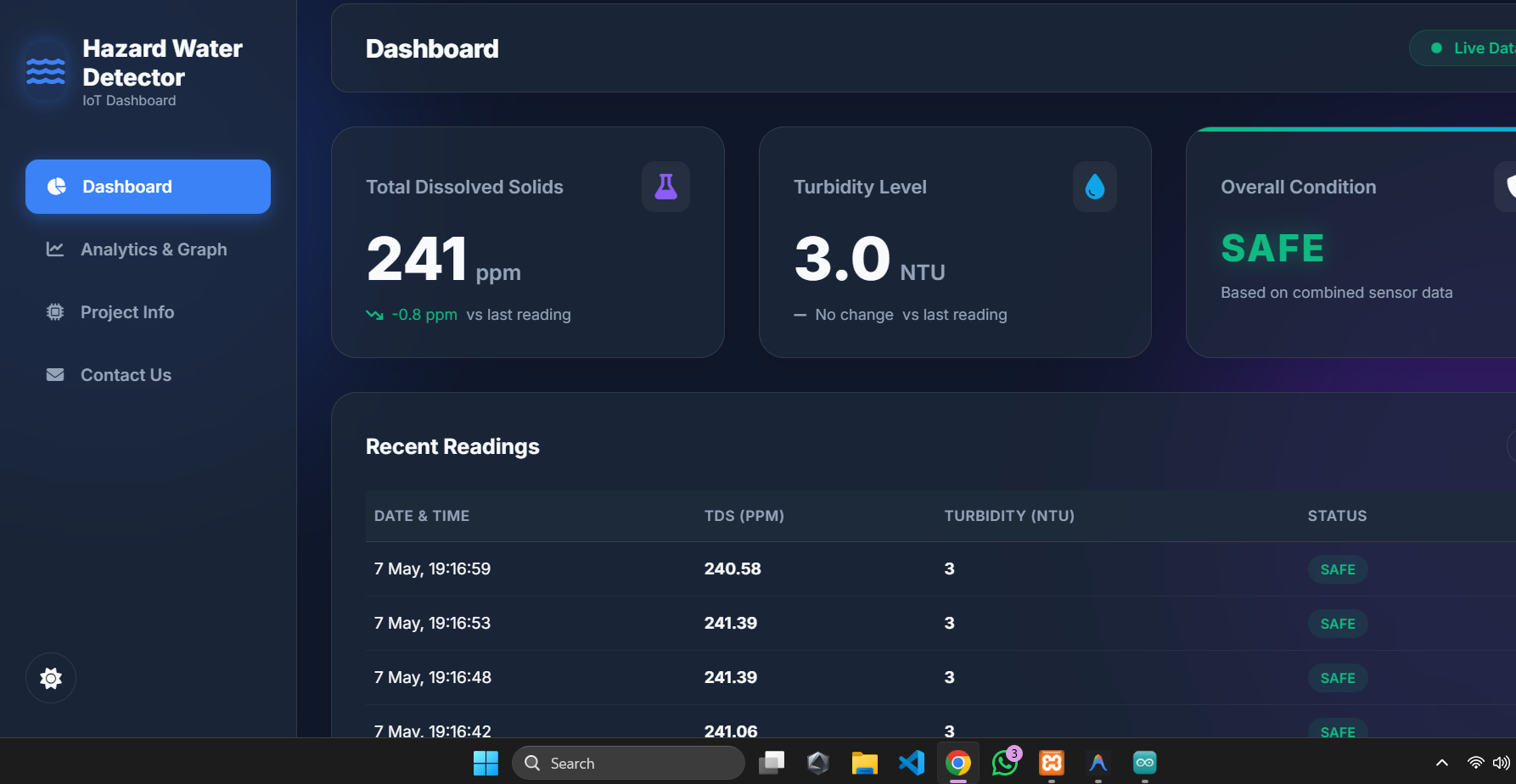Open Task View from the taskbar
This screenshot has width=1516, height=784.
click(772, 763)
